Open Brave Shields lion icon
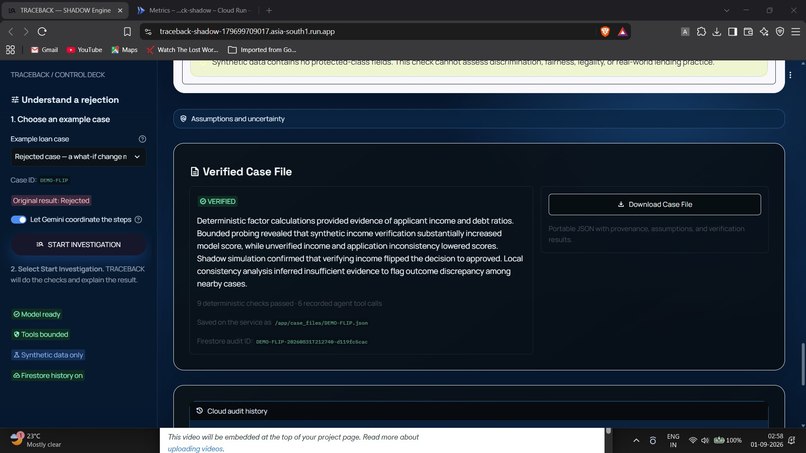This screenshot has width=806, height=453. click(x=605, y=32)
